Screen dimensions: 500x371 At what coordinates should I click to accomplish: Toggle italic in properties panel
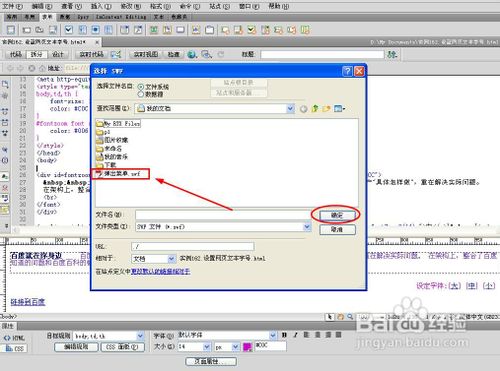[x=295, y=335]
